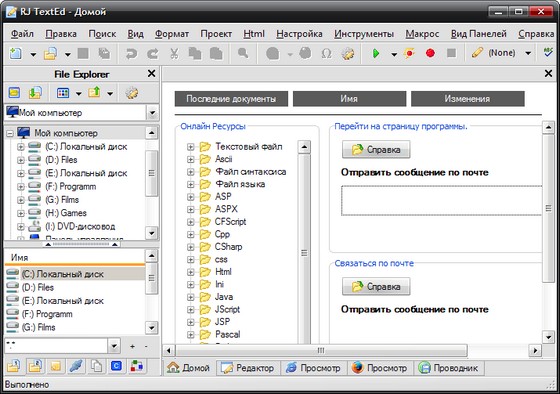Click the Omega special character icon

tap(326, 54)
